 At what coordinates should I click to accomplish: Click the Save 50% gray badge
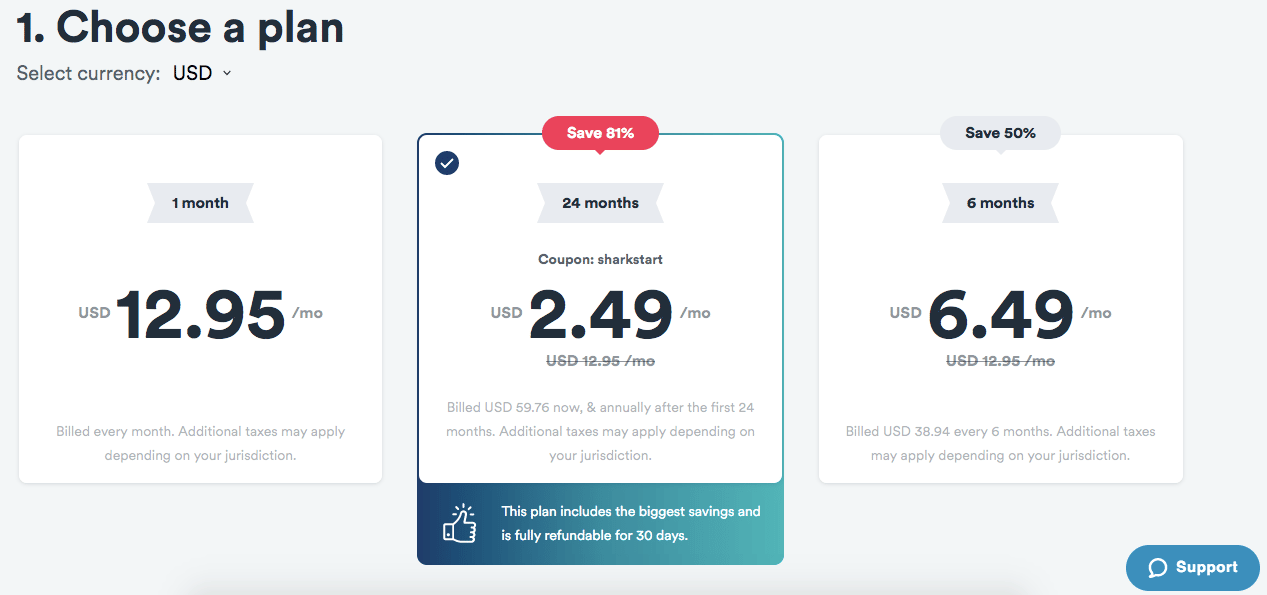click(999, 132)
